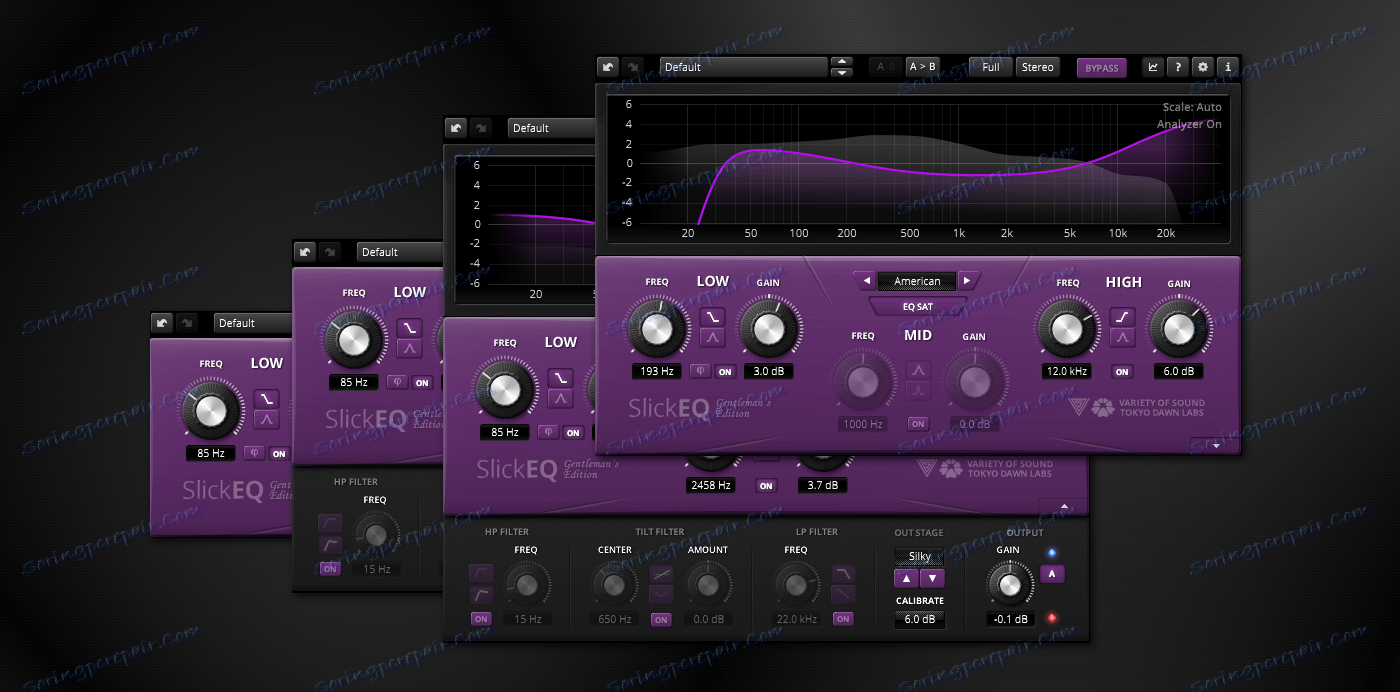Click the EQ SAT button

[917, 305]
